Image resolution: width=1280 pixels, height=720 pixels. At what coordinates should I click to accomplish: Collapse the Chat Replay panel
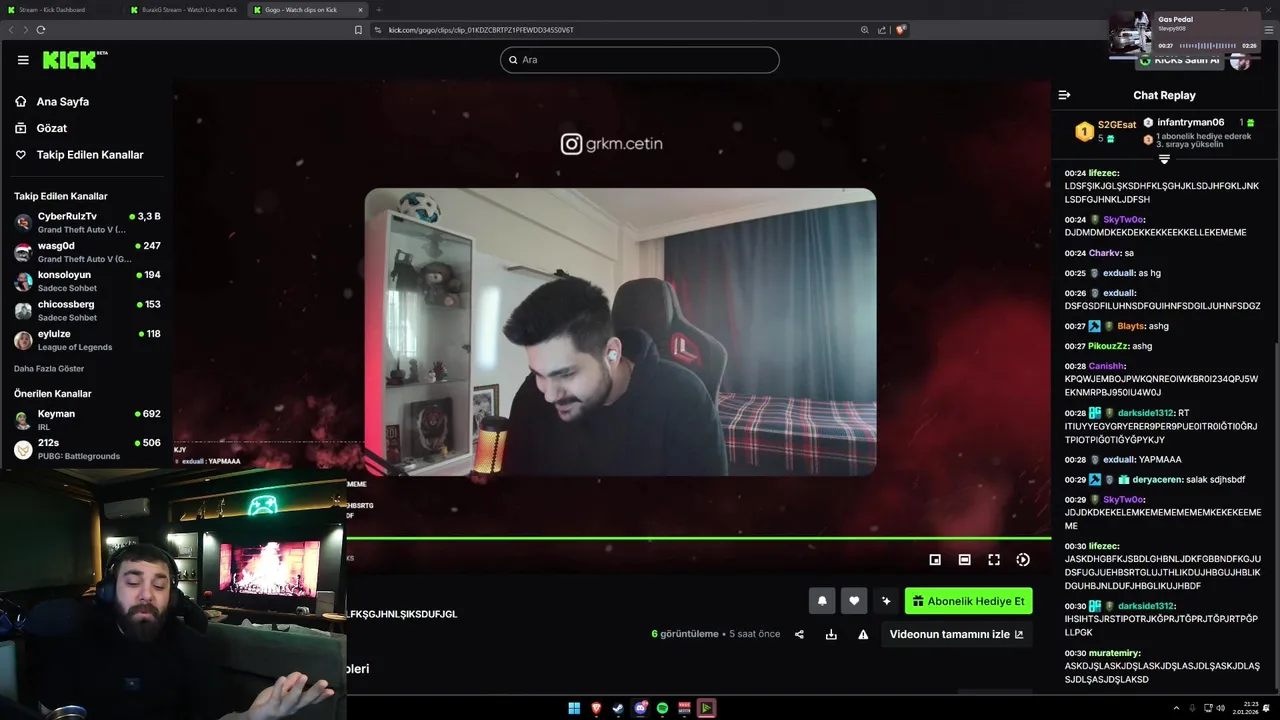pos(1064,95)
